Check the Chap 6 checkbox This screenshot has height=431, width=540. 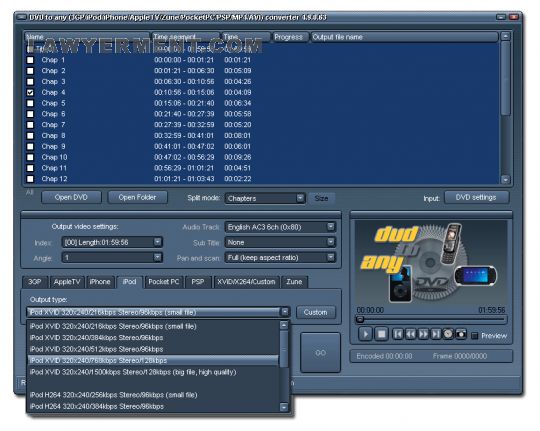[30, 114]
